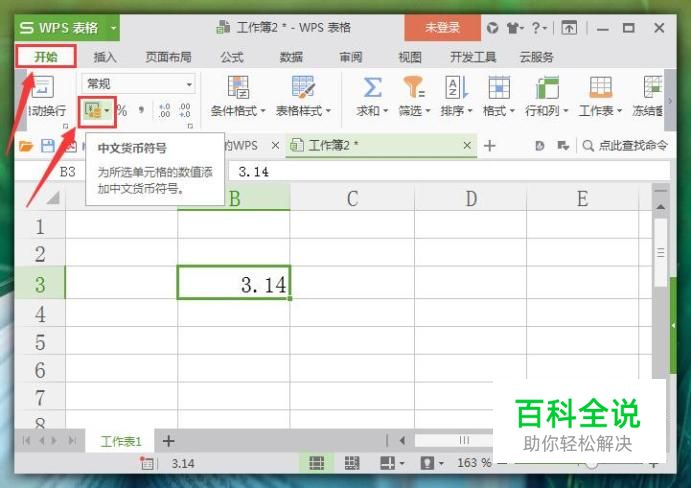Click the open folder icon in quick toolbar
This screenshot has width=691, height=488.
point(26,146)
